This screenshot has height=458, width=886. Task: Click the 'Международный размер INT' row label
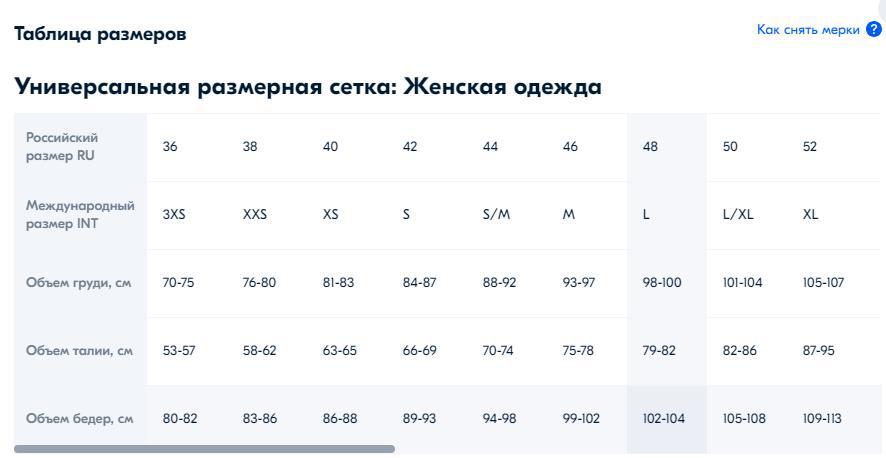point(80,215)
